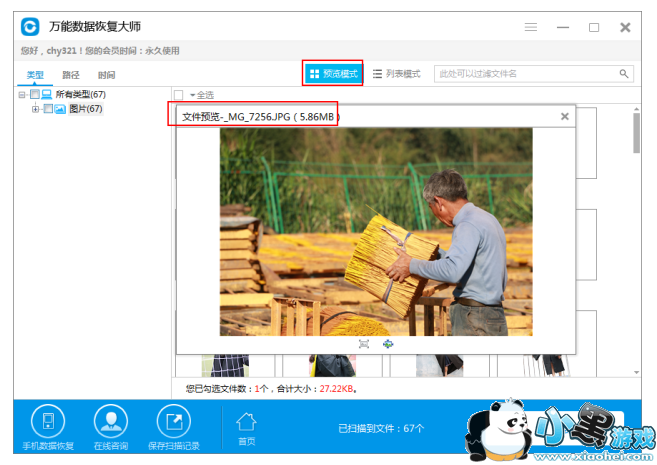This screenshot has height=465, width=657.
Task: Click the app logo icon
Action: tap(30, 27)
